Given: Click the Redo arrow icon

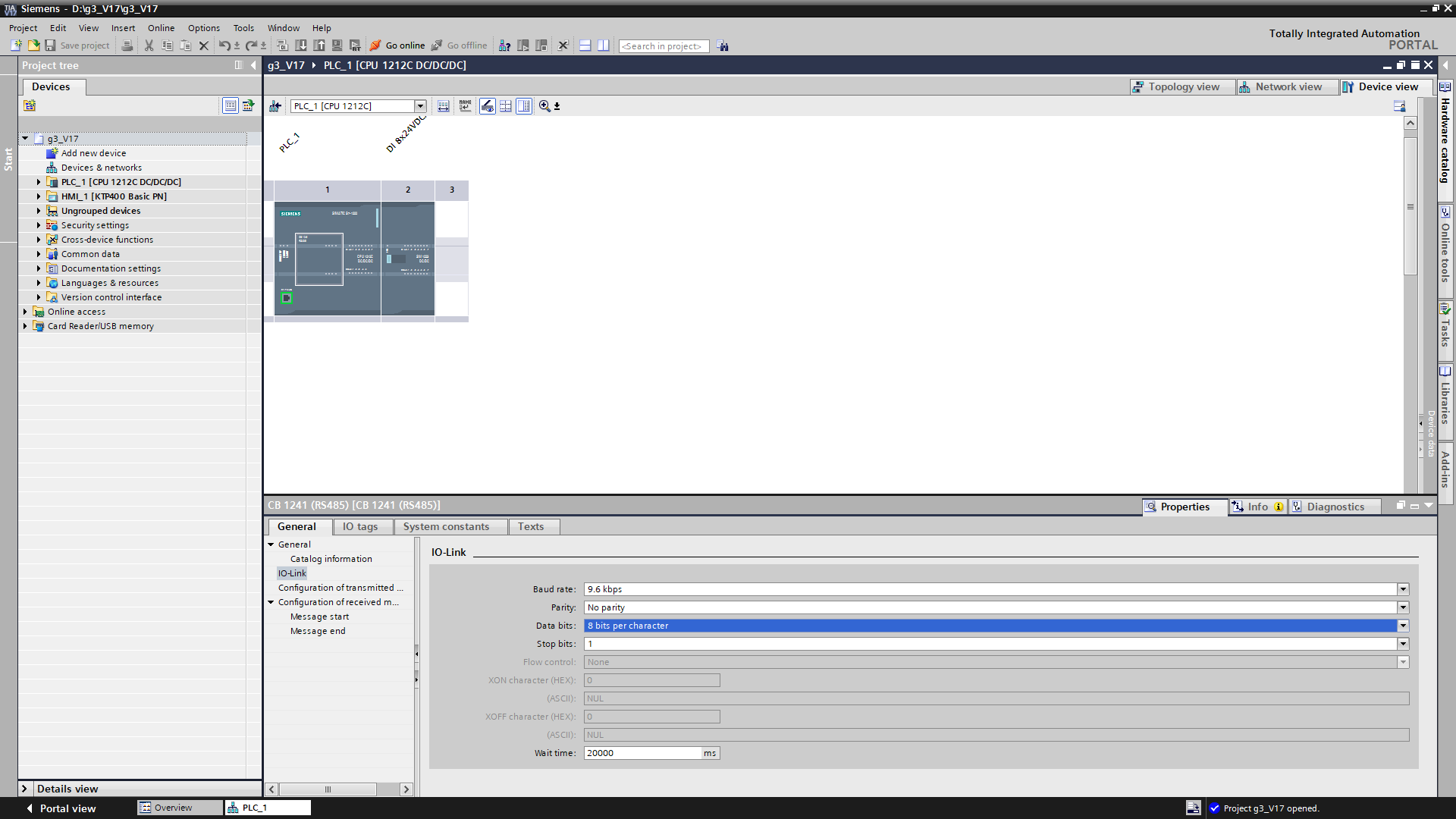Looking at the screenshot, I should click(251, 45).
